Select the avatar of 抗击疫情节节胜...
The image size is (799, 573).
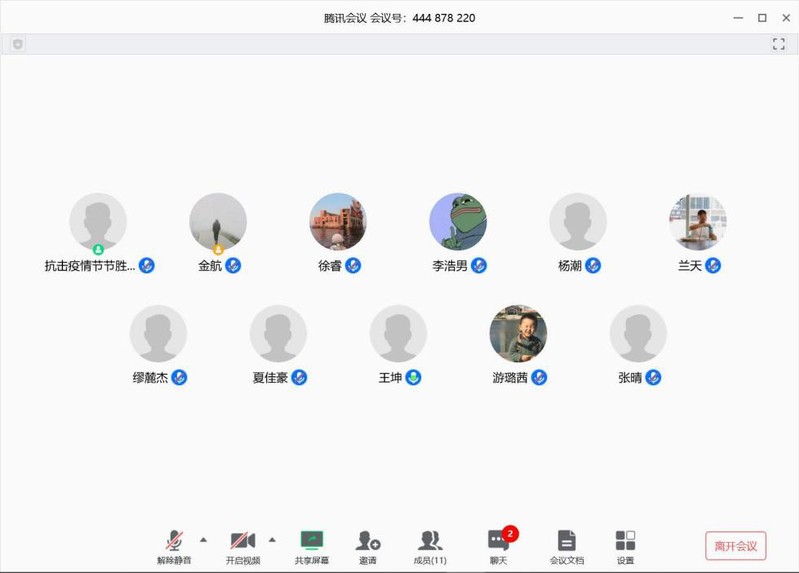coord(98,221)
